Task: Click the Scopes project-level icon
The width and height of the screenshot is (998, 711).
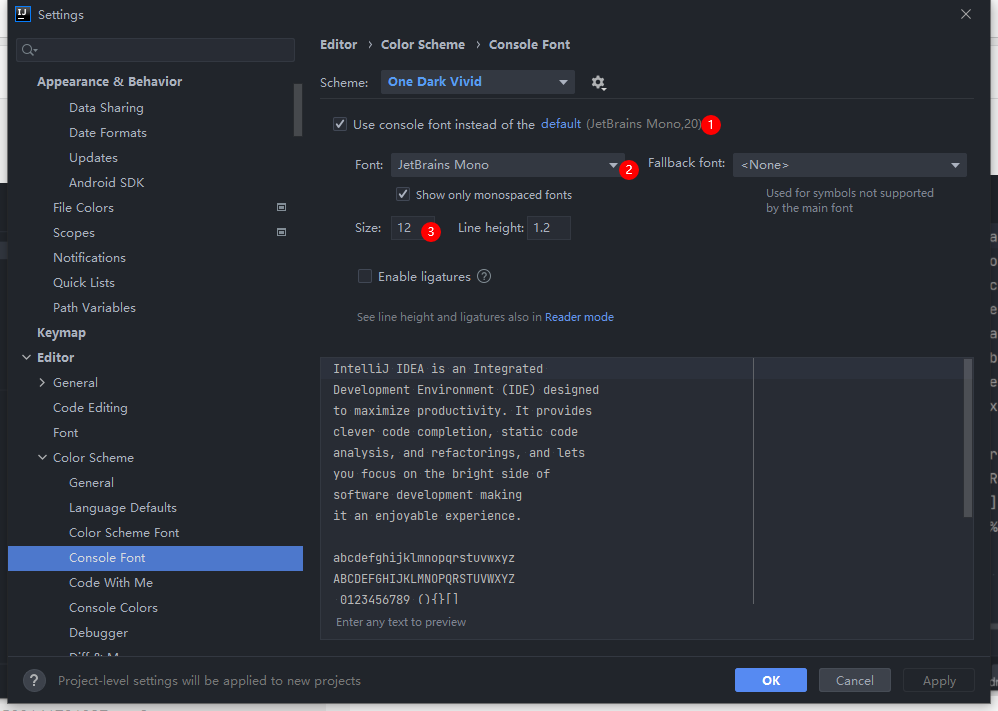Action: 281,232
